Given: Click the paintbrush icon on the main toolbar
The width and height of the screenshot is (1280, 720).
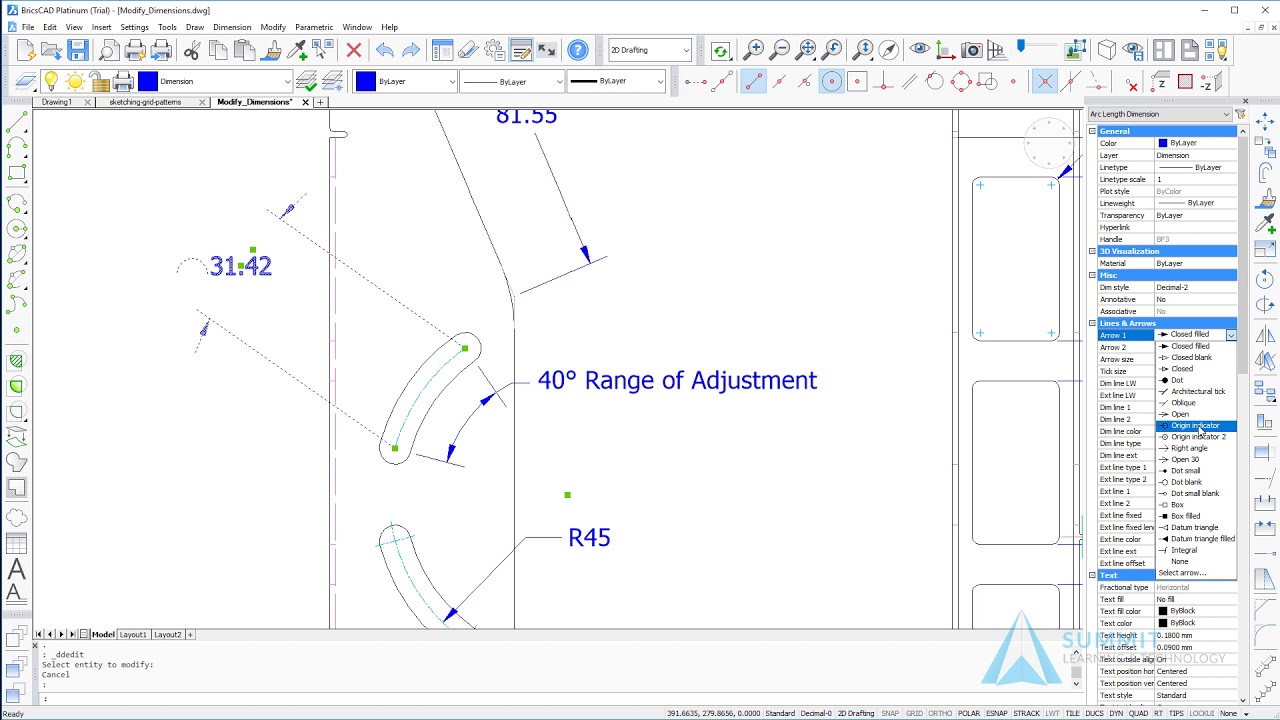Looking at the screenshot, I should pos(271,50).
